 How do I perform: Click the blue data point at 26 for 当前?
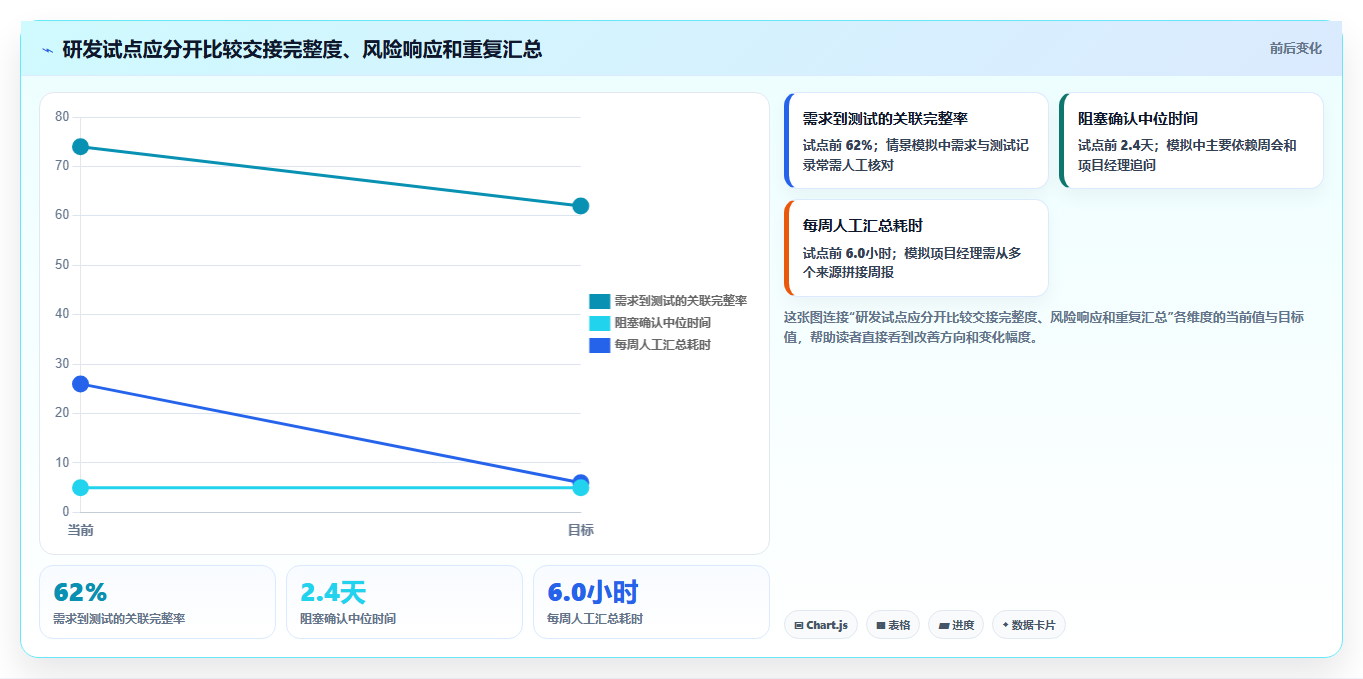coord(81,384)
